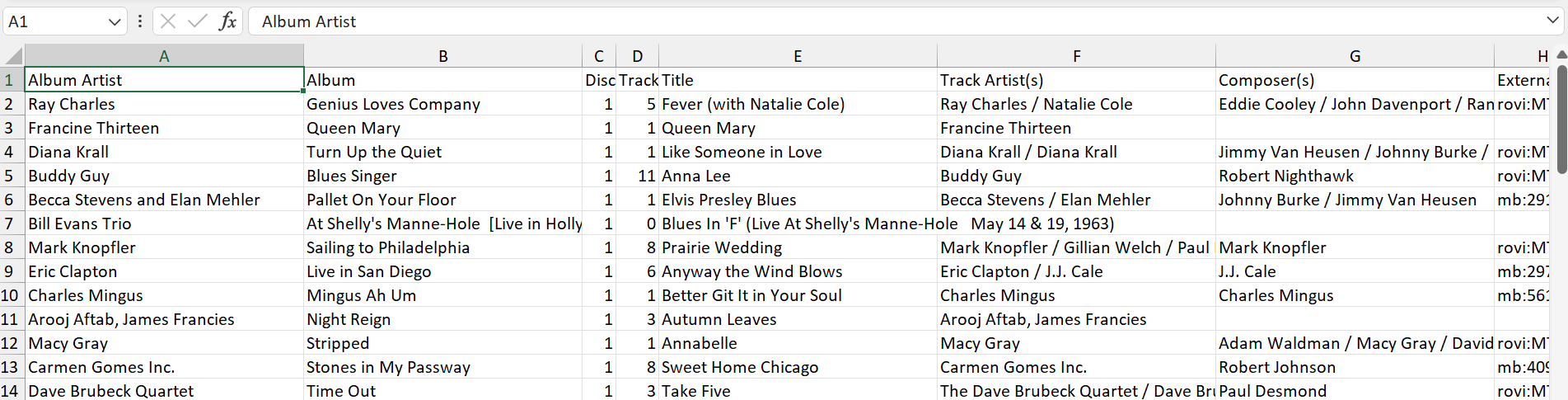Screen dimensions: 1568x400
Task: Click the vertical scrollbar thumb
Action: 1561,99
